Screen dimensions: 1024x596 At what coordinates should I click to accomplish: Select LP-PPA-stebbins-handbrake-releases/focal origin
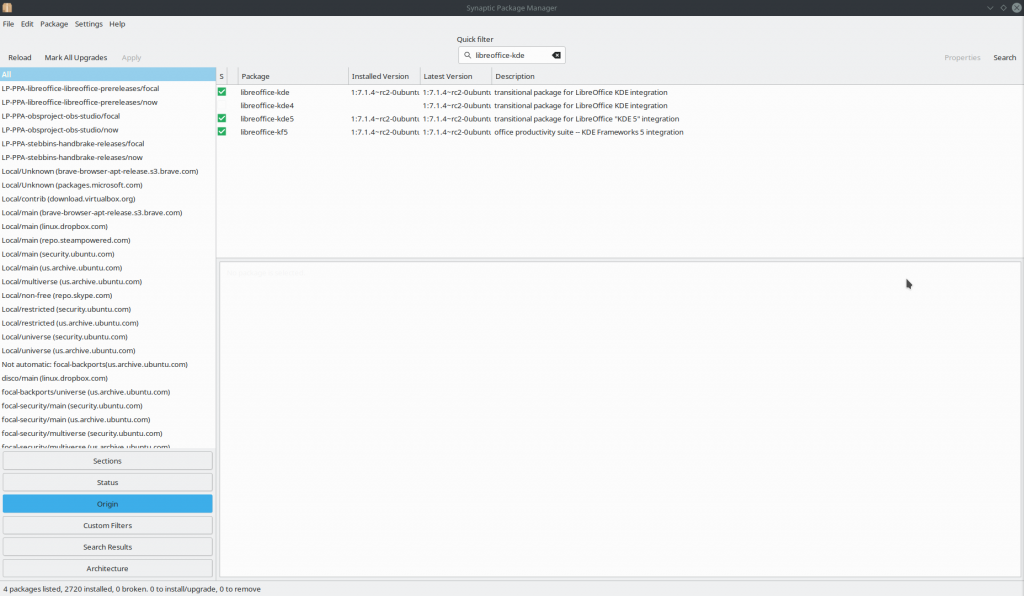pos(72,144)
